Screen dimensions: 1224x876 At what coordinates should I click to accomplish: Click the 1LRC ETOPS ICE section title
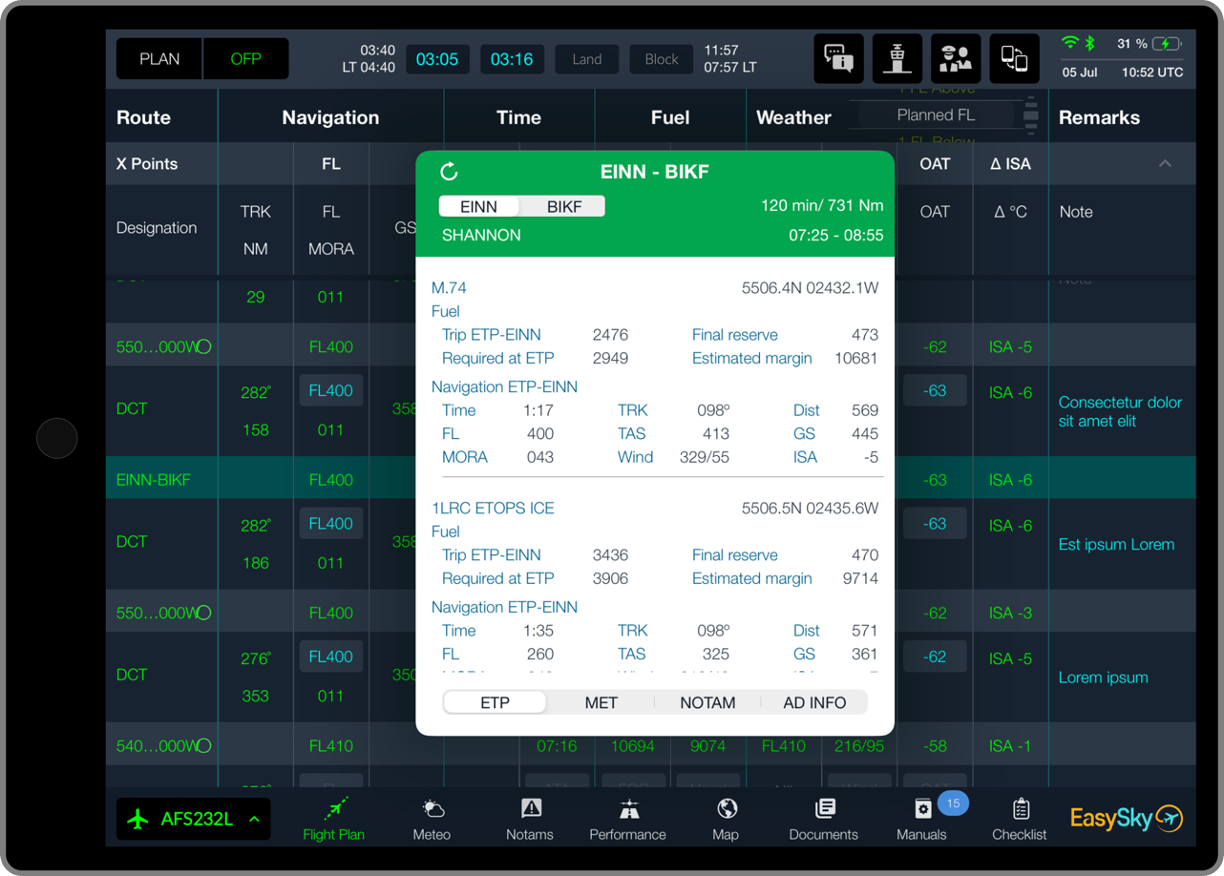493,508
